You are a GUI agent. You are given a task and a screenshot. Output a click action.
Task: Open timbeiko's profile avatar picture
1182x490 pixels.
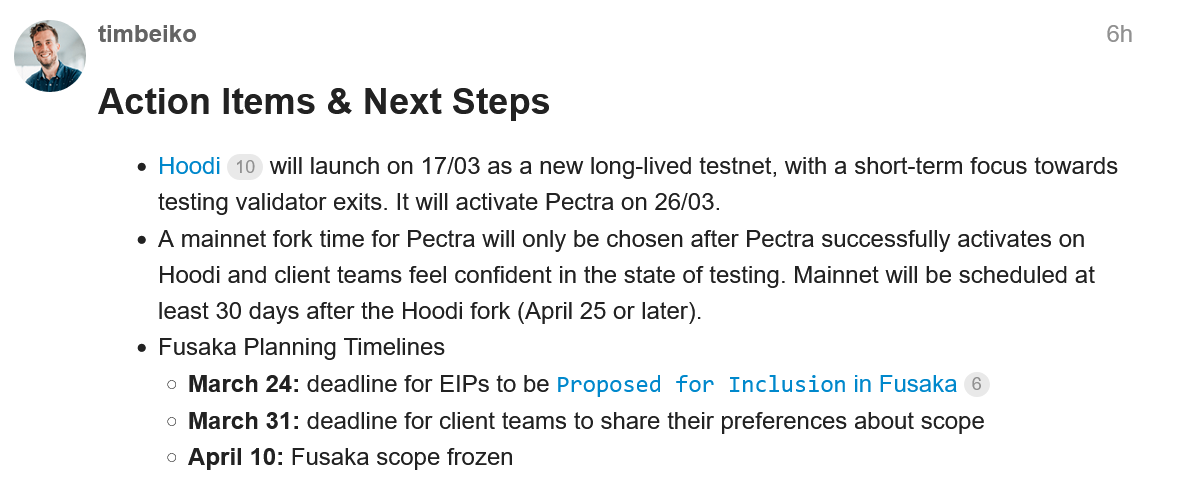[x=50, y=56]
